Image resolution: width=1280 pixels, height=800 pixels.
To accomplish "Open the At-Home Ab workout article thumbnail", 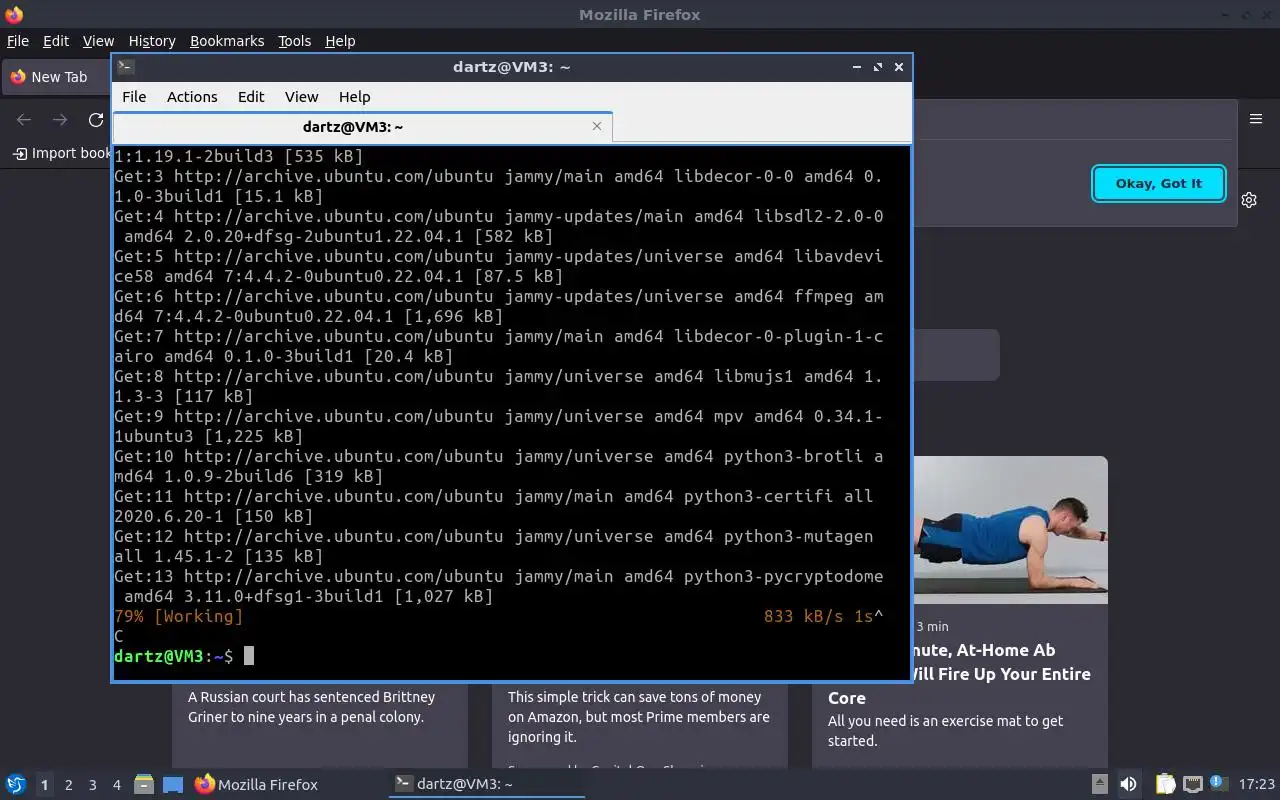I will (x=1010, y=530).
